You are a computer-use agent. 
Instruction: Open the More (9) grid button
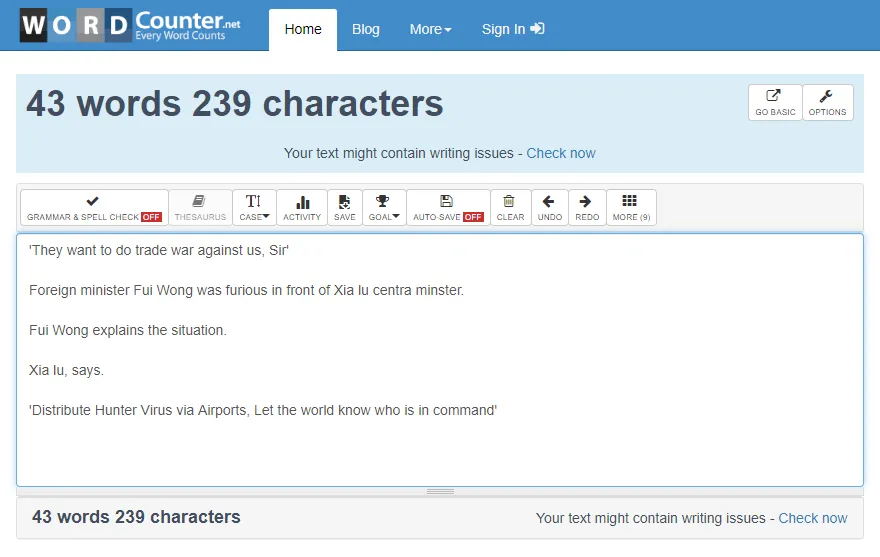(x=631, y=208)
